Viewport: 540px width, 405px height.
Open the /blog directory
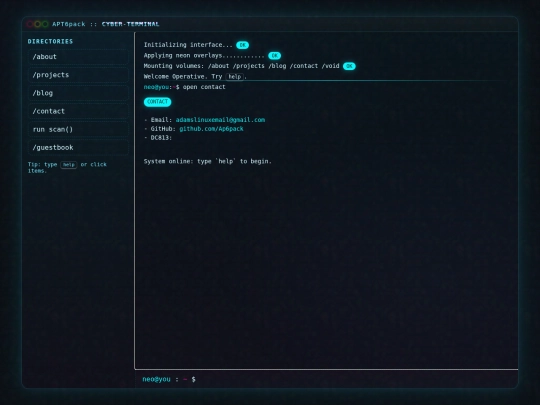[x=78, y=93]
